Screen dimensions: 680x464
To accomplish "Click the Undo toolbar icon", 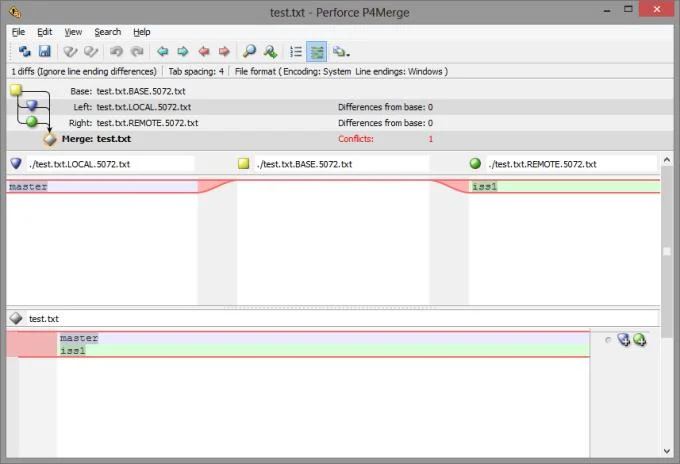I will tap(116, 52).
